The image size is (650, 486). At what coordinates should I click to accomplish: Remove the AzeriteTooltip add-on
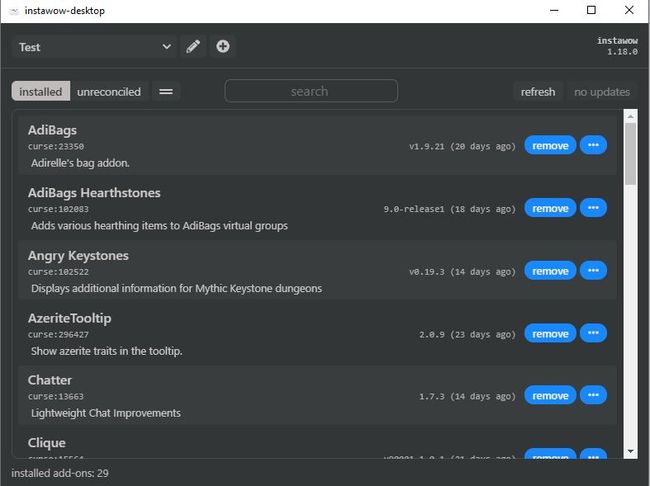550,333
